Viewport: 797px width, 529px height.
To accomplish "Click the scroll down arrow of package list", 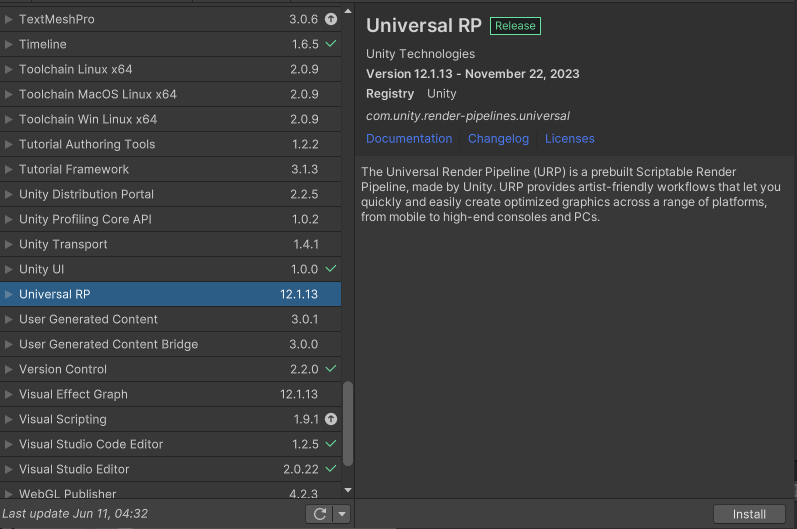I will click(348, 490).
